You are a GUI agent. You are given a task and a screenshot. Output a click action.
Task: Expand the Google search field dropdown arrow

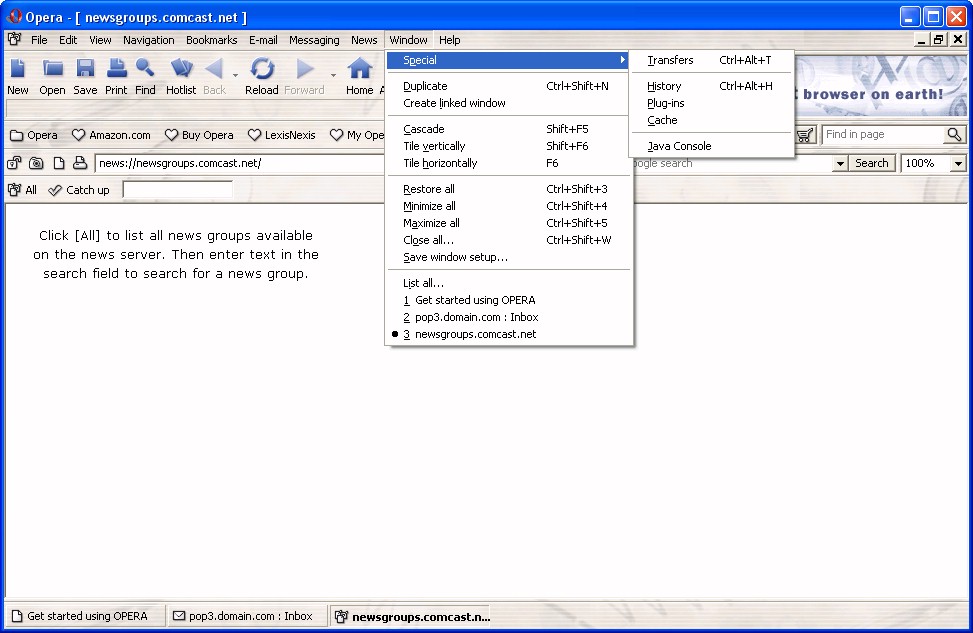(839, 163)
